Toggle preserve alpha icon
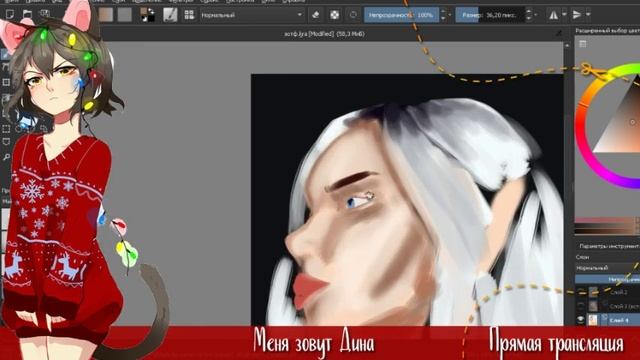 point(334,15)
